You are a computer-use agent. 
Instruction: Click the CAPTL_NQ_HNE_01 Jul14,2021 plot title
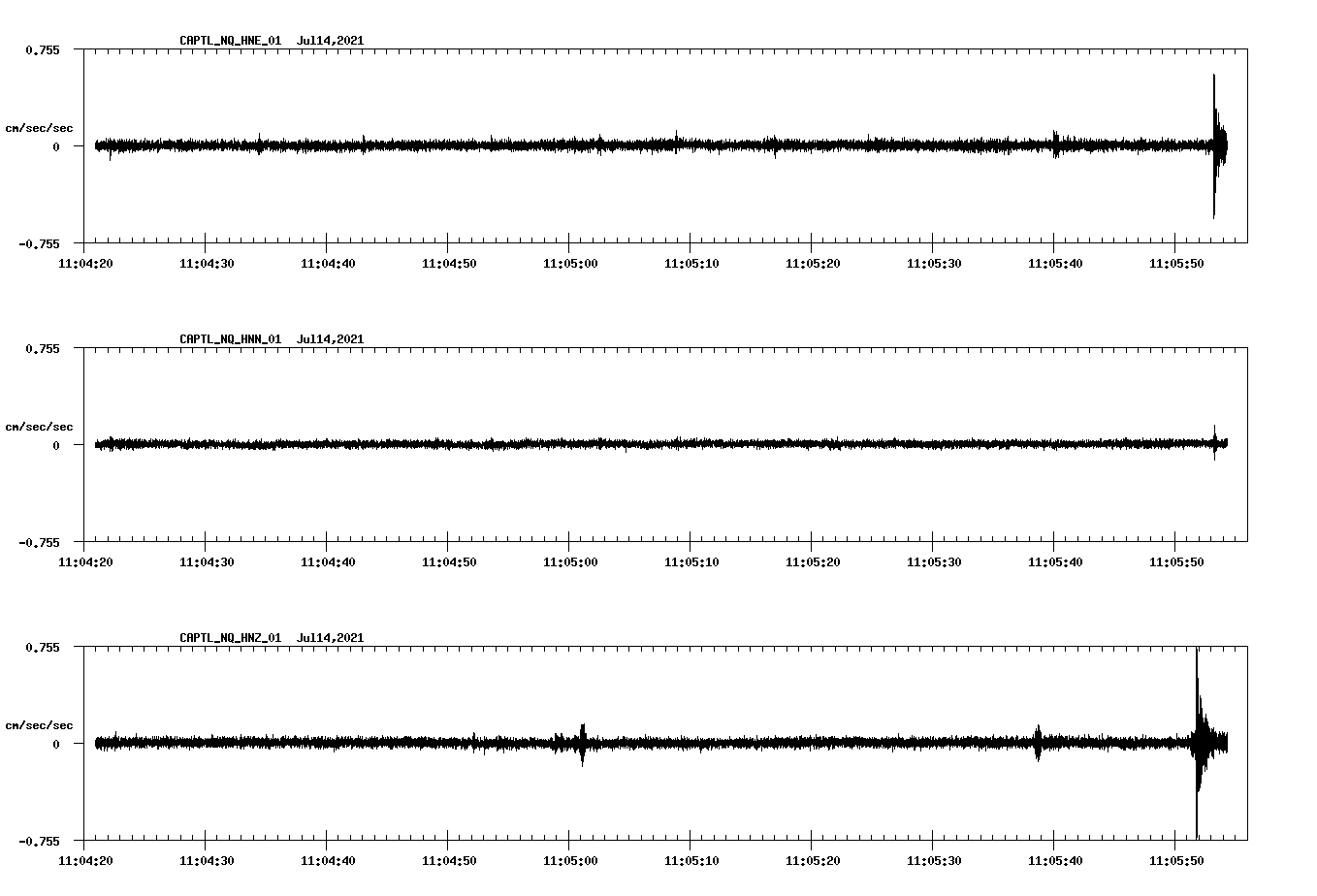[x=272, y=41]
